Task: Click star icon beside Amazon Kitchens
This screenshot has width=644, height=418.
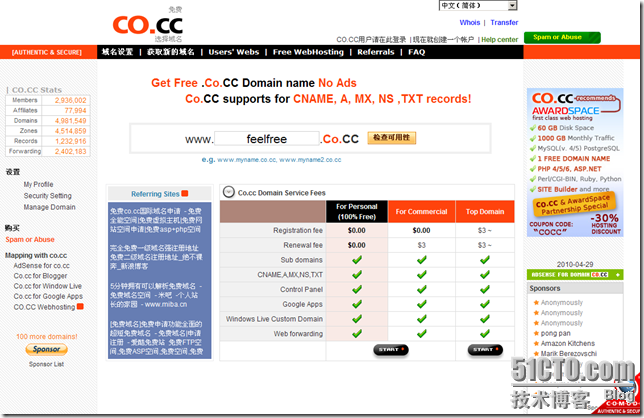Action: [x=536, y=343]
